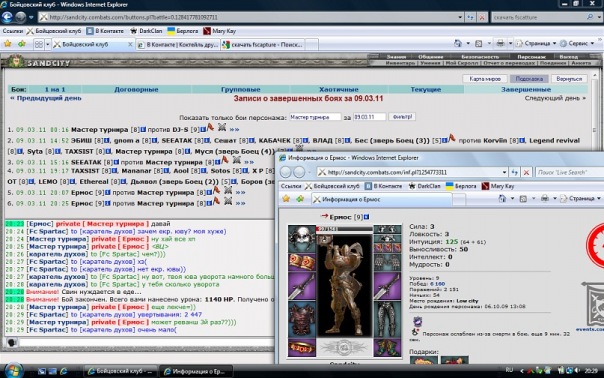Open the Групповые battles tab

pos(241,89)
